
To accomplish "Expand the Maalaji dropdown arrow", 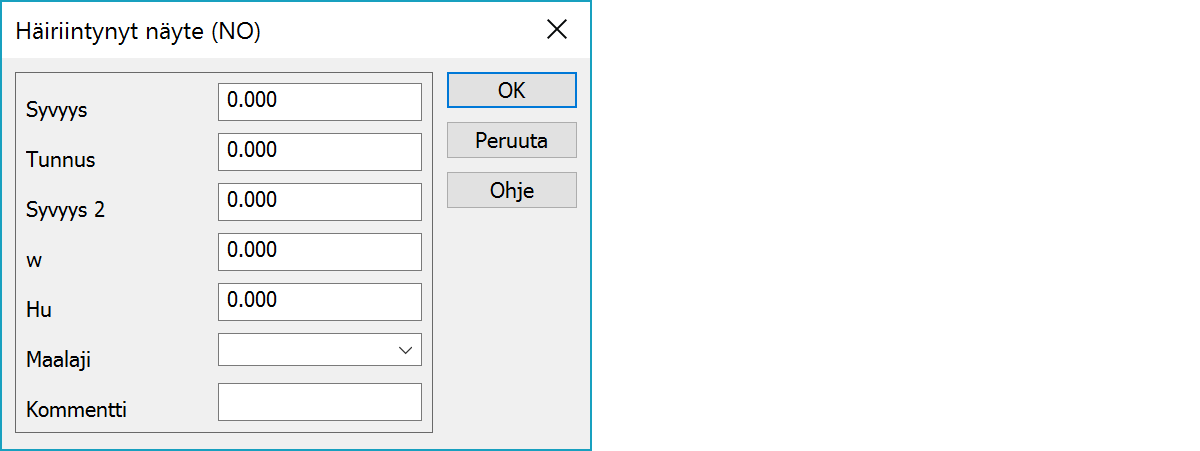I will coord(405,350).
